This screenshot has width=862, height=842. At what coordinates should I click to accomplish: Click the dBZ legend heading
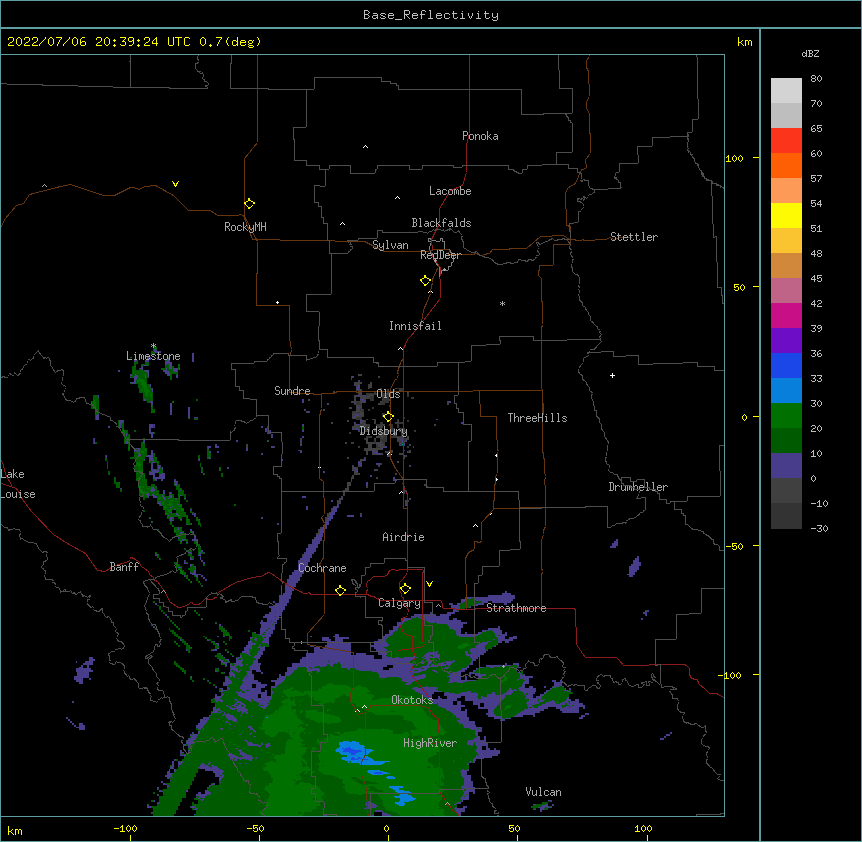coord(810,53)
